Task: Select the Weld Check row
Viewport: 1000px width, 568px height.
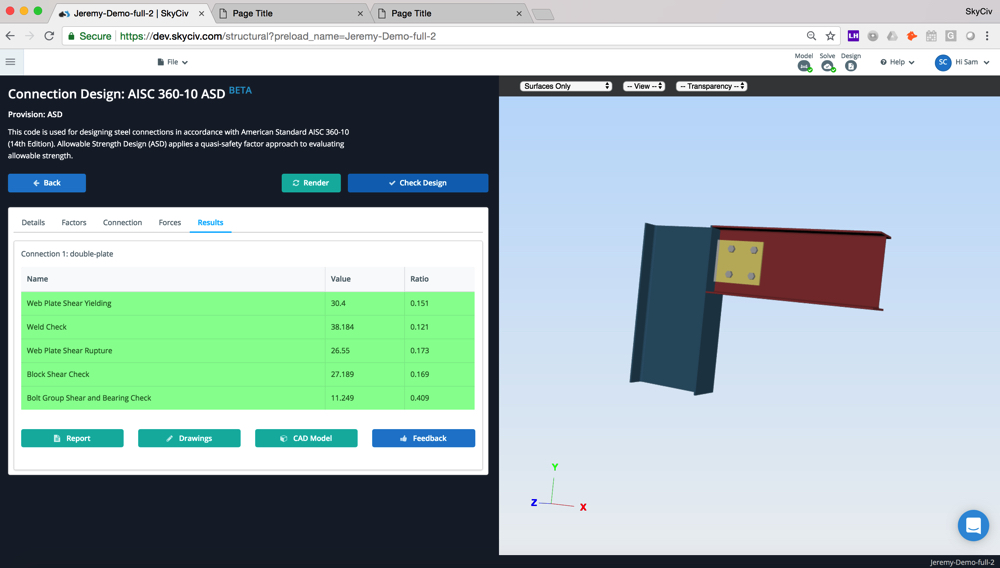Action: coord(248,327)
